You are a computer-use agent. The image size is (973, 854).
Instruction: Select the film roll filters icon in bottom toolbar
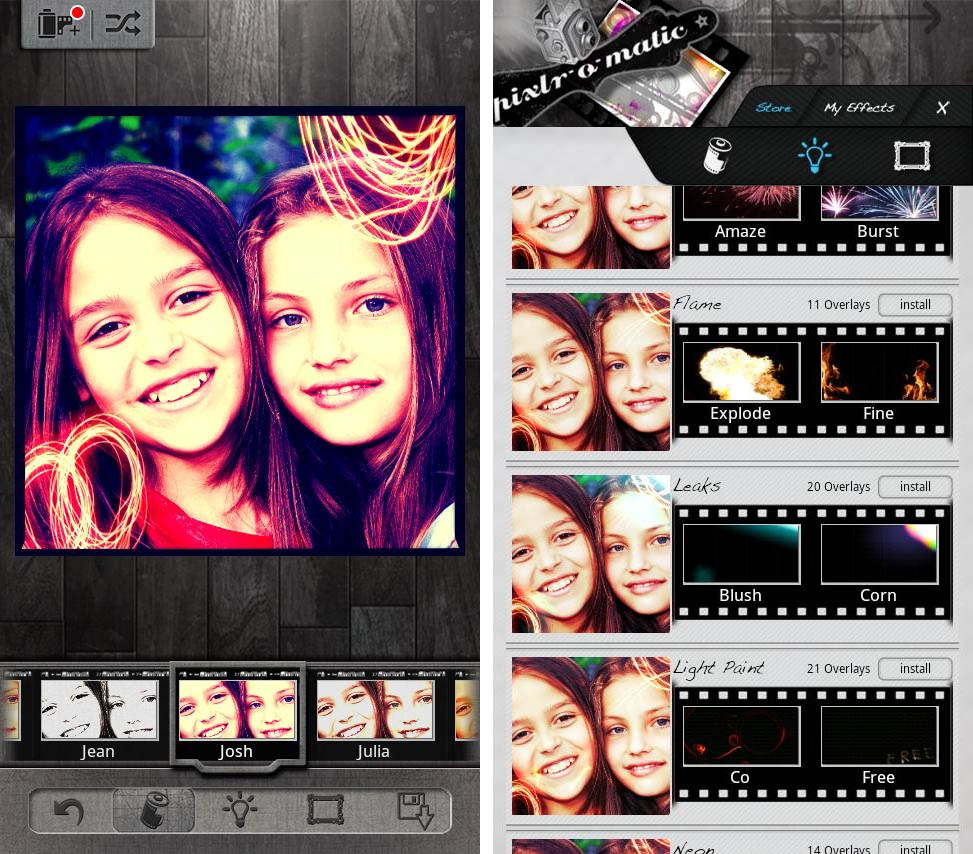[x=153, y=810]
